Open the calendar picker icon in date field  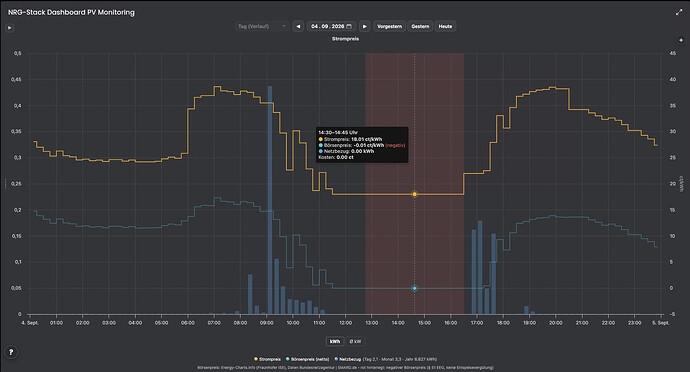click(349, 26)
